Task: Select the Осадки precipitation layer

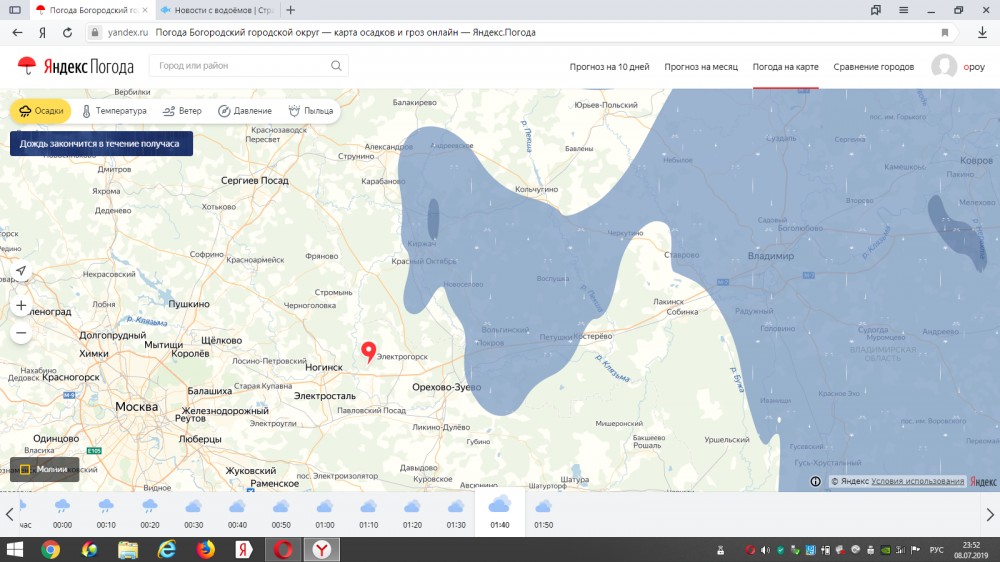Action: pos(41,111)
